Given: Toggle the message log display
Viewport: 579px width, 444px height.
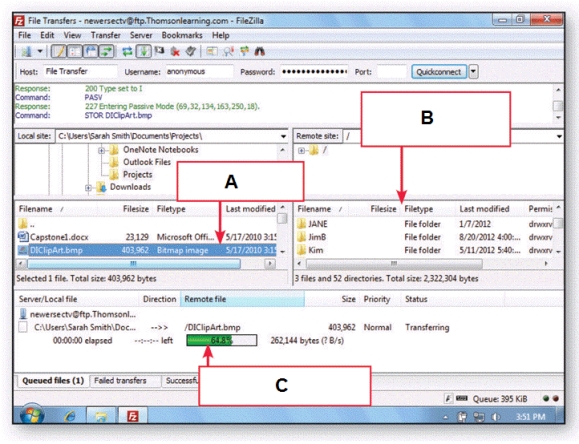Looking at the screenshot, I should [x=58, y=52].
